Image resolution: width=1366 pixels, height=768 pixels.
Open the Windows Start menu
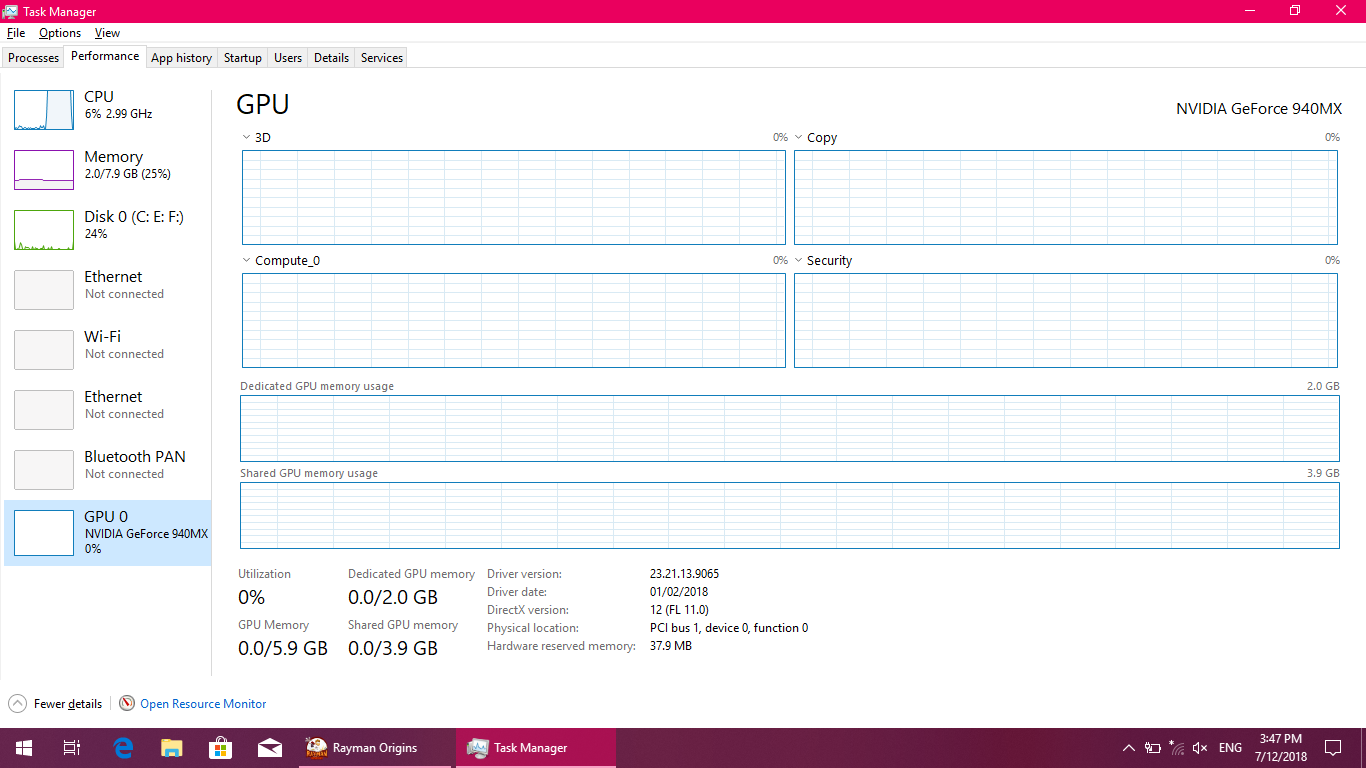pos(24,748)
